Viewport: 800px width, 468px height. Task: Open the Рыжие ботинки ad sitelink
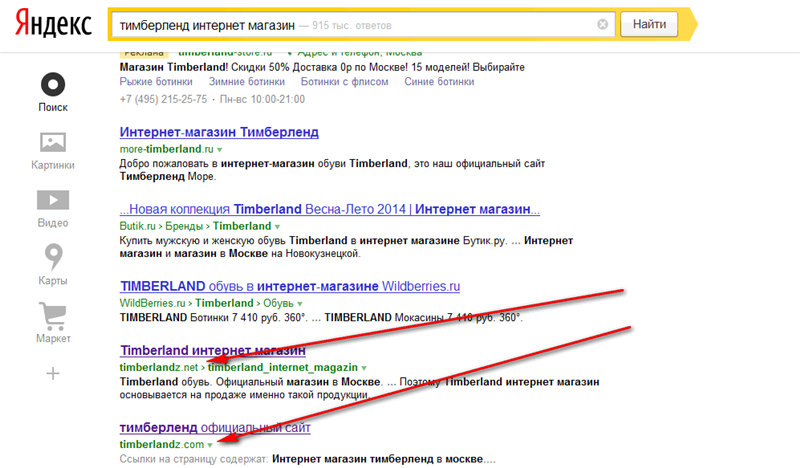pos(156,82)
